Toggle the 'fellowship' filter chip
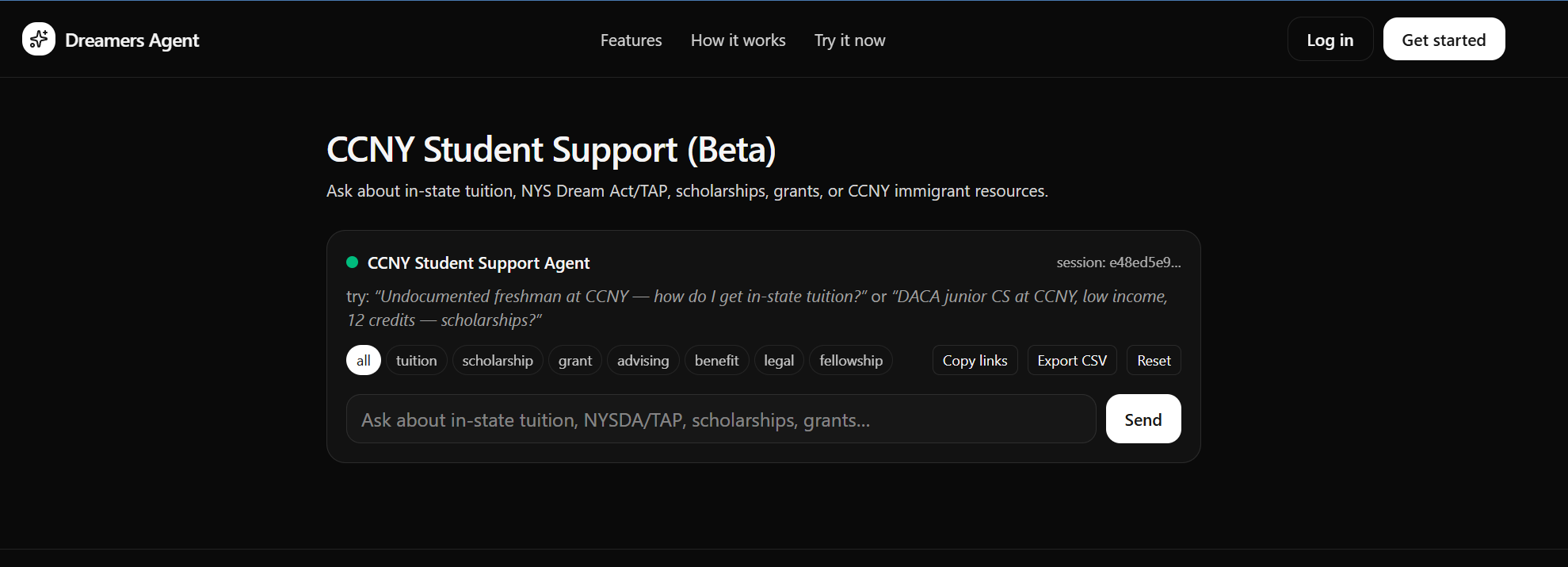Viewport: 1568px width, 567px height. pos(851,360)
